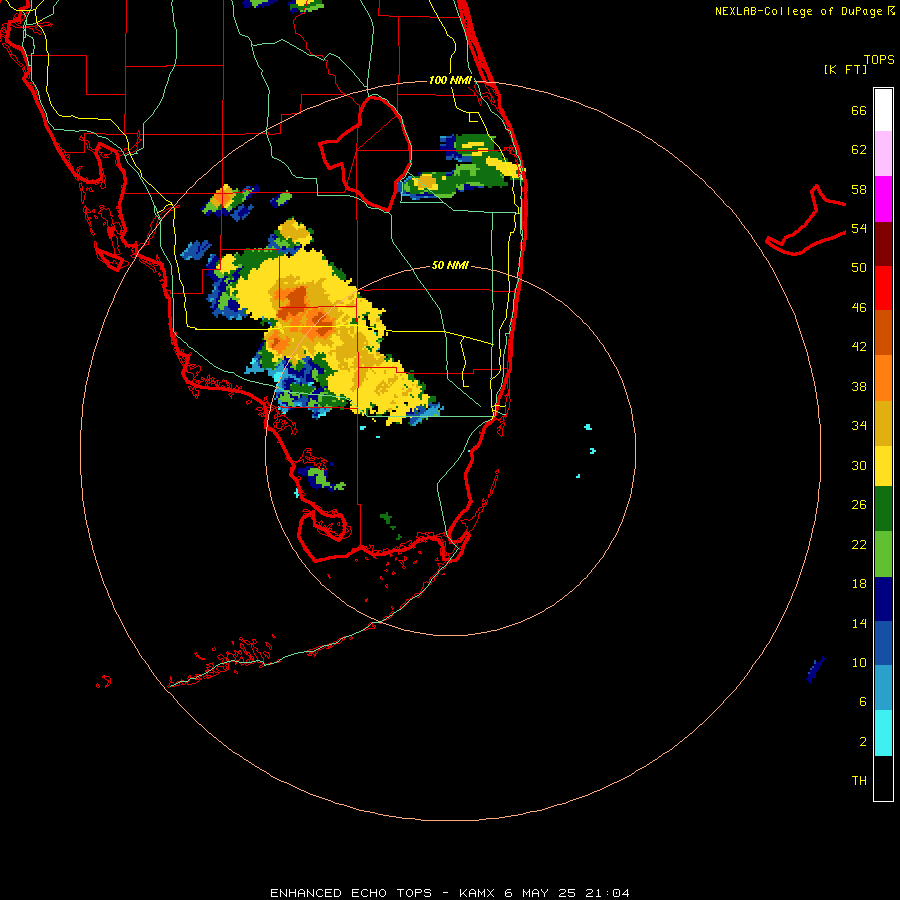Select the 26 legend label
The image size is (900, 900).
pos(859,505)
